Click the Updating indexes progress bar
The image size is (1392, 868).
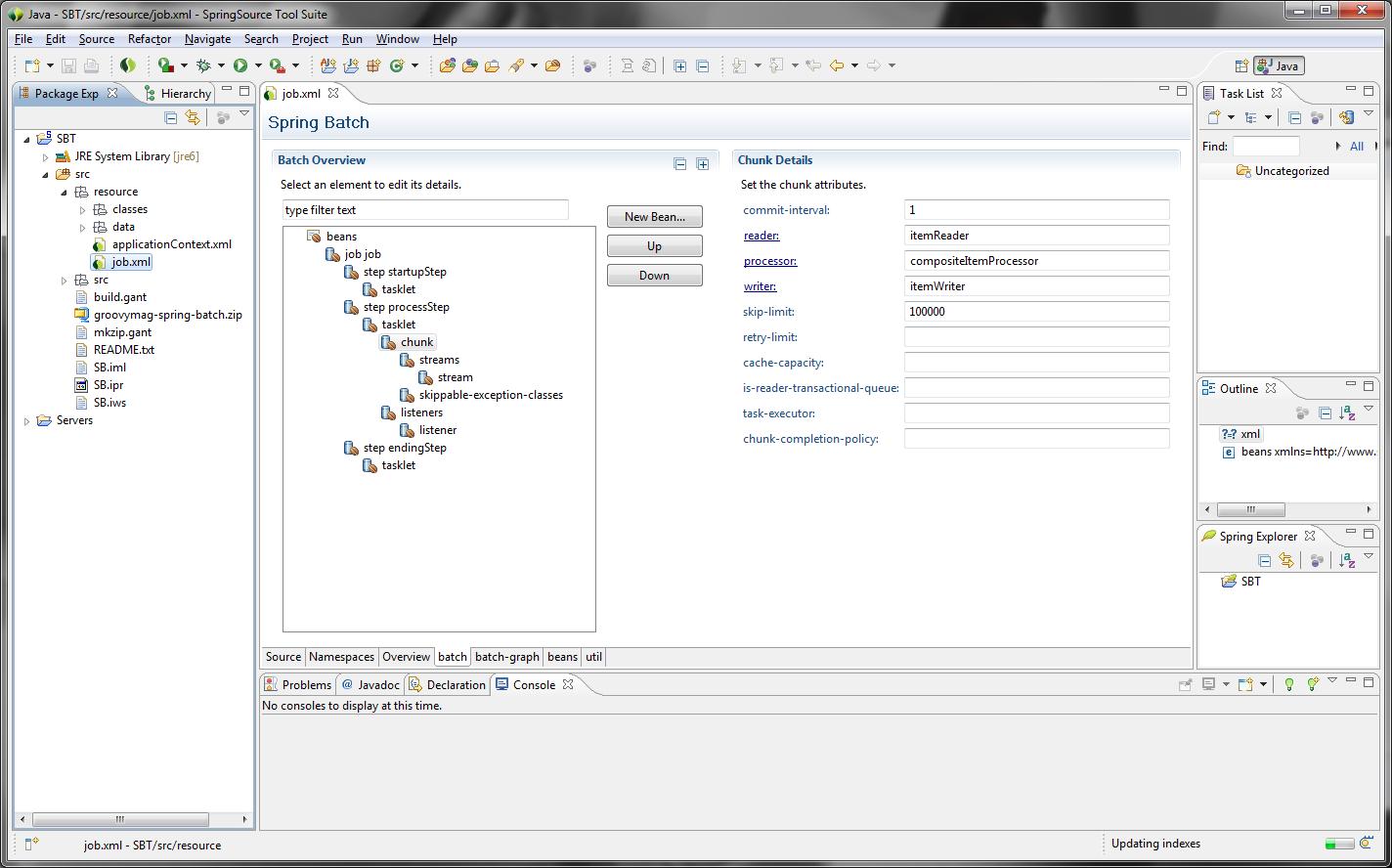coord(1339,844)
